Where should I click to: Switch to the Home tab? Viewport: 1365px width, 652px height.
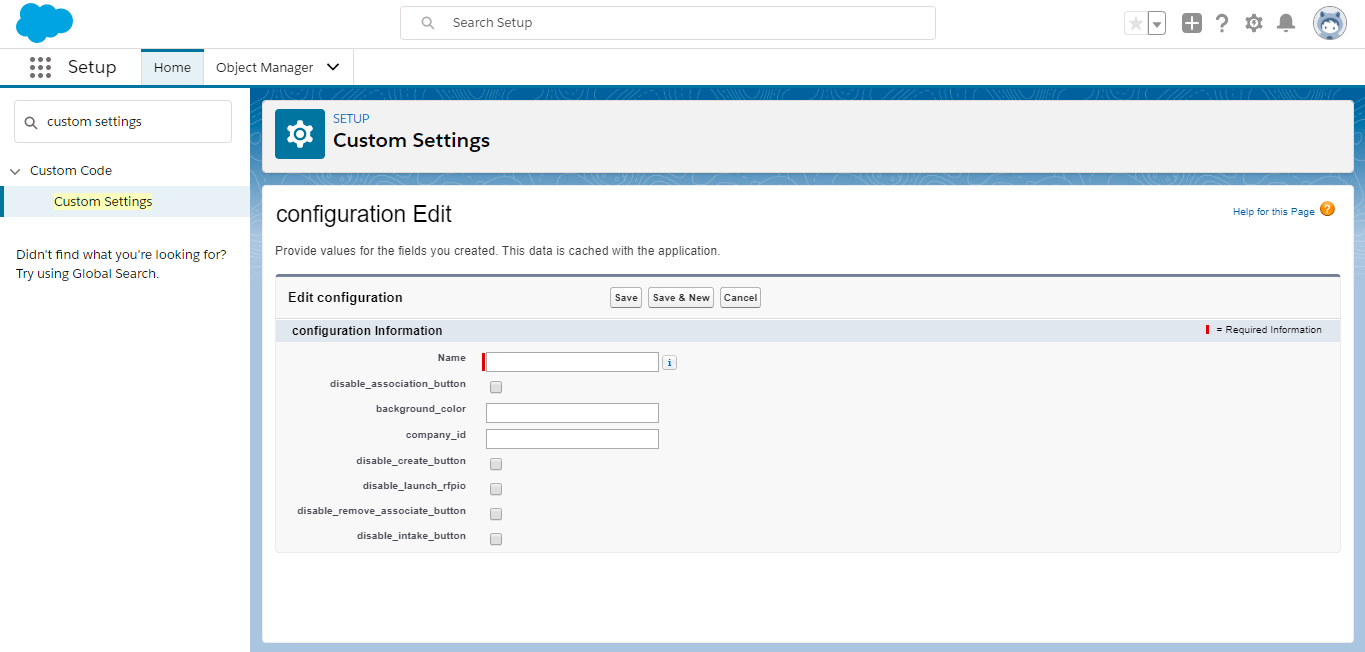tap(172, 67)
